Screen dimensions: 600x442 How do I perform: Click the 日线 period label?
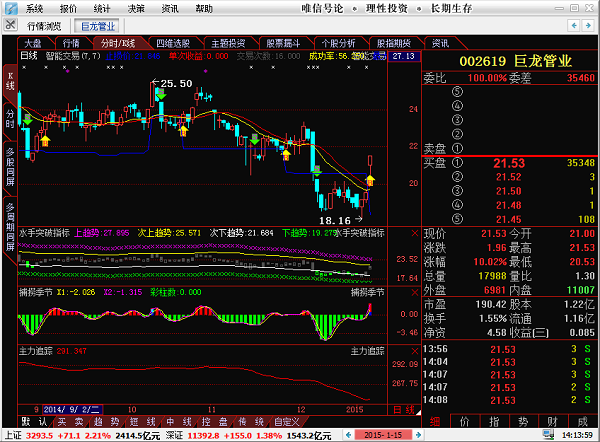coord(29,56)
